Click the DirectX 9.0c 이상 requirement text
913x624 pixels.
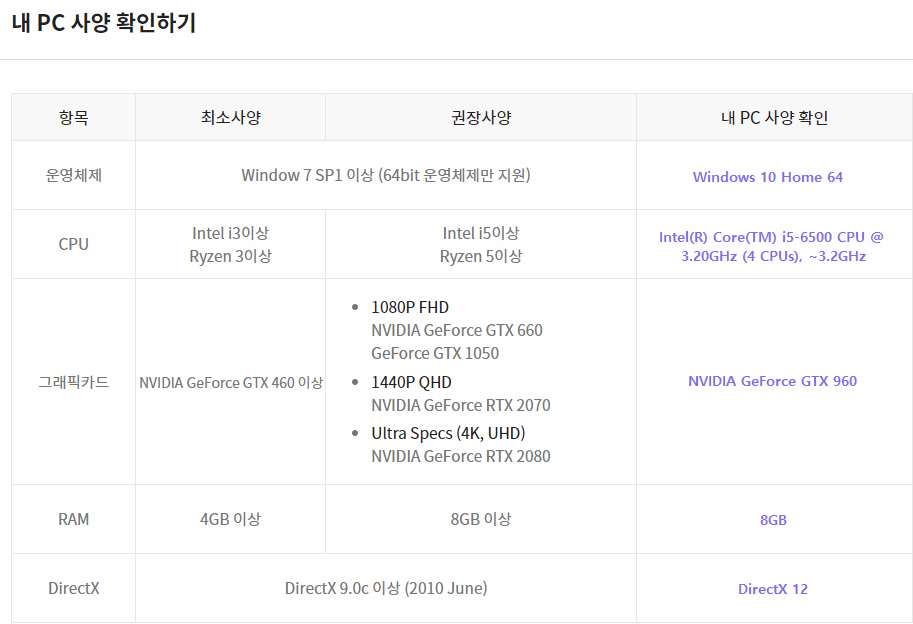click(385, 588)
